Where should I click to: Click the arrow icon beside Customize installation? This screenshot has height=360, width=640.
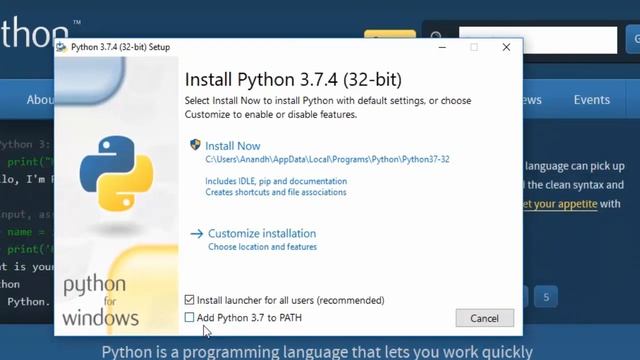[x=197, y=234]
